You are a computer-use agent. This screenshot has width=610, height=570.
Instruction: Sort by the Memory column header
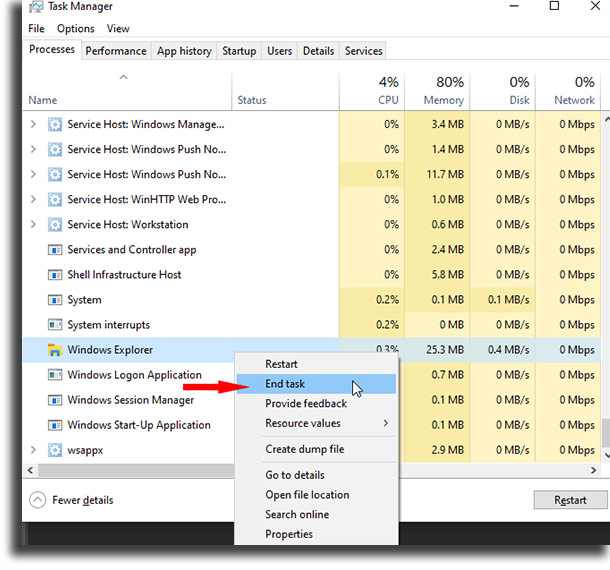point(437,91)
